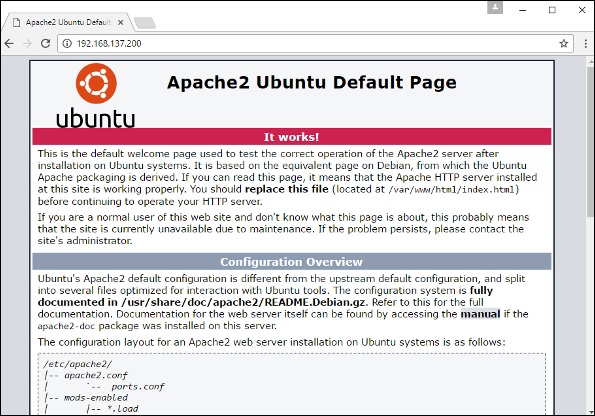Close the browser window
Viewport: 595px width, 416px height.
coord(582,10)
